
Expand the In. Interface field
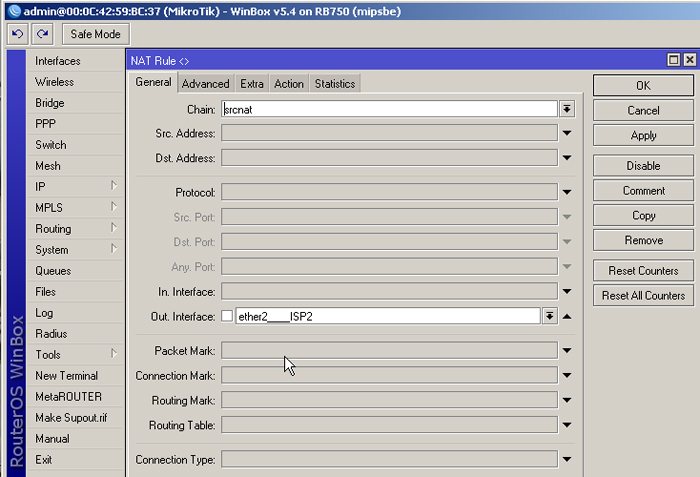567,291
